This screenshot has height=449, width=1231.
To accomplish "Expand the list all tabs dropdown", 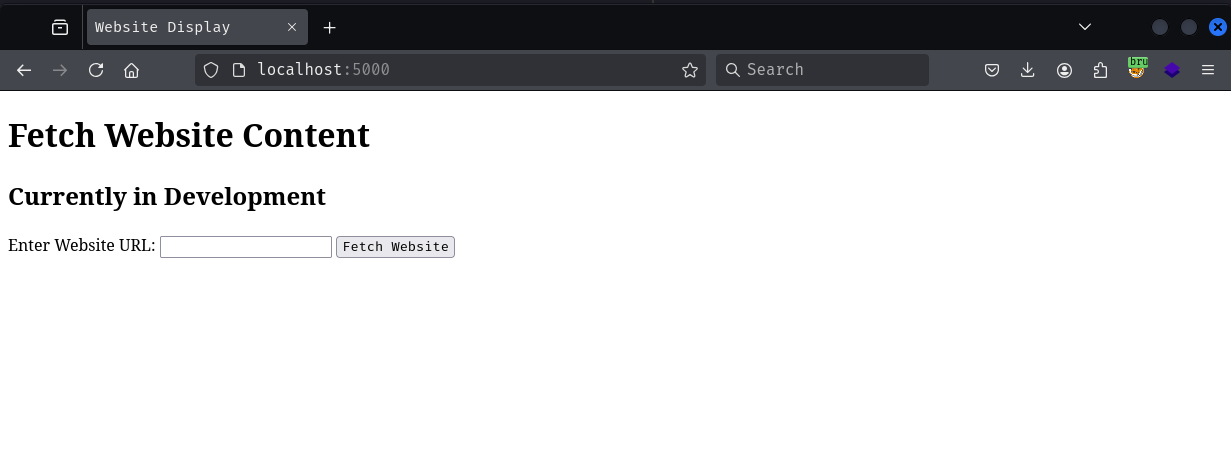I will pos(1085,27).
